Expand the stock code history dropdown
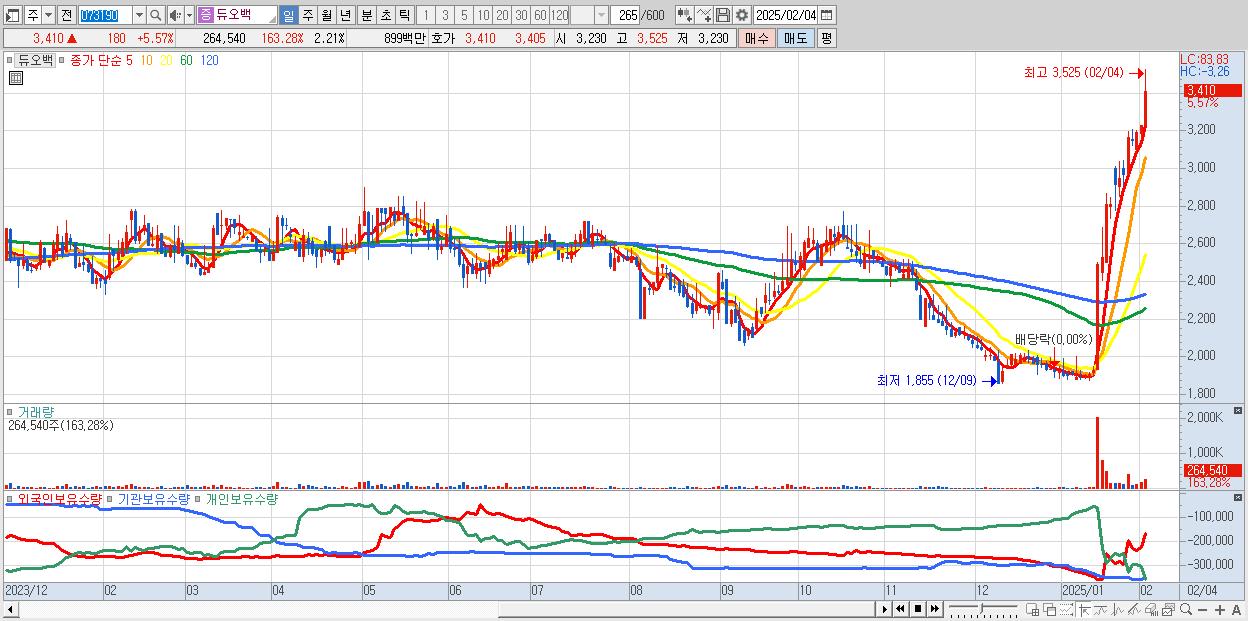 [139, 15]
